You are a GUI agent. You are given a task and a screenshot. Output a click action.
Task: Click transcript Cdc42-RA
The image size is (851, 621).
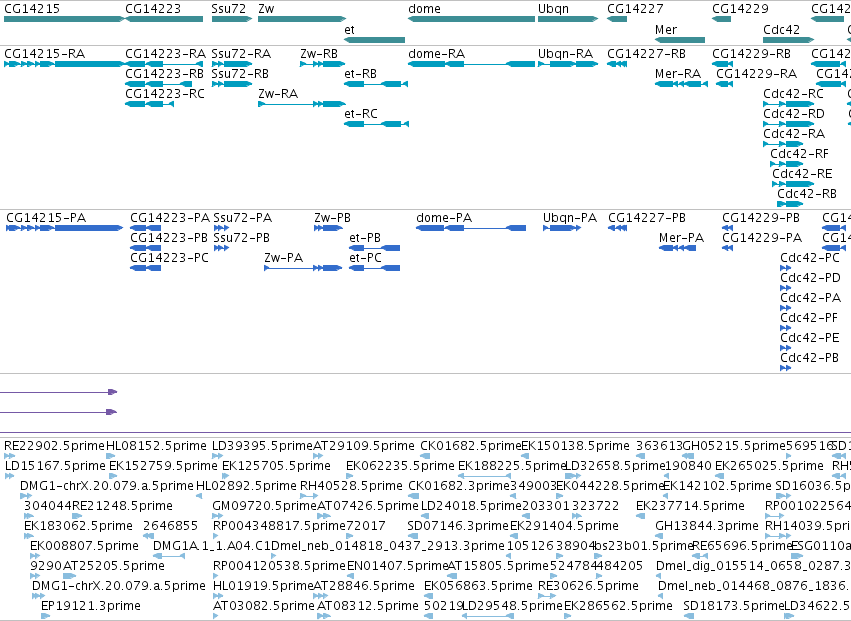(x=783, y=144)
